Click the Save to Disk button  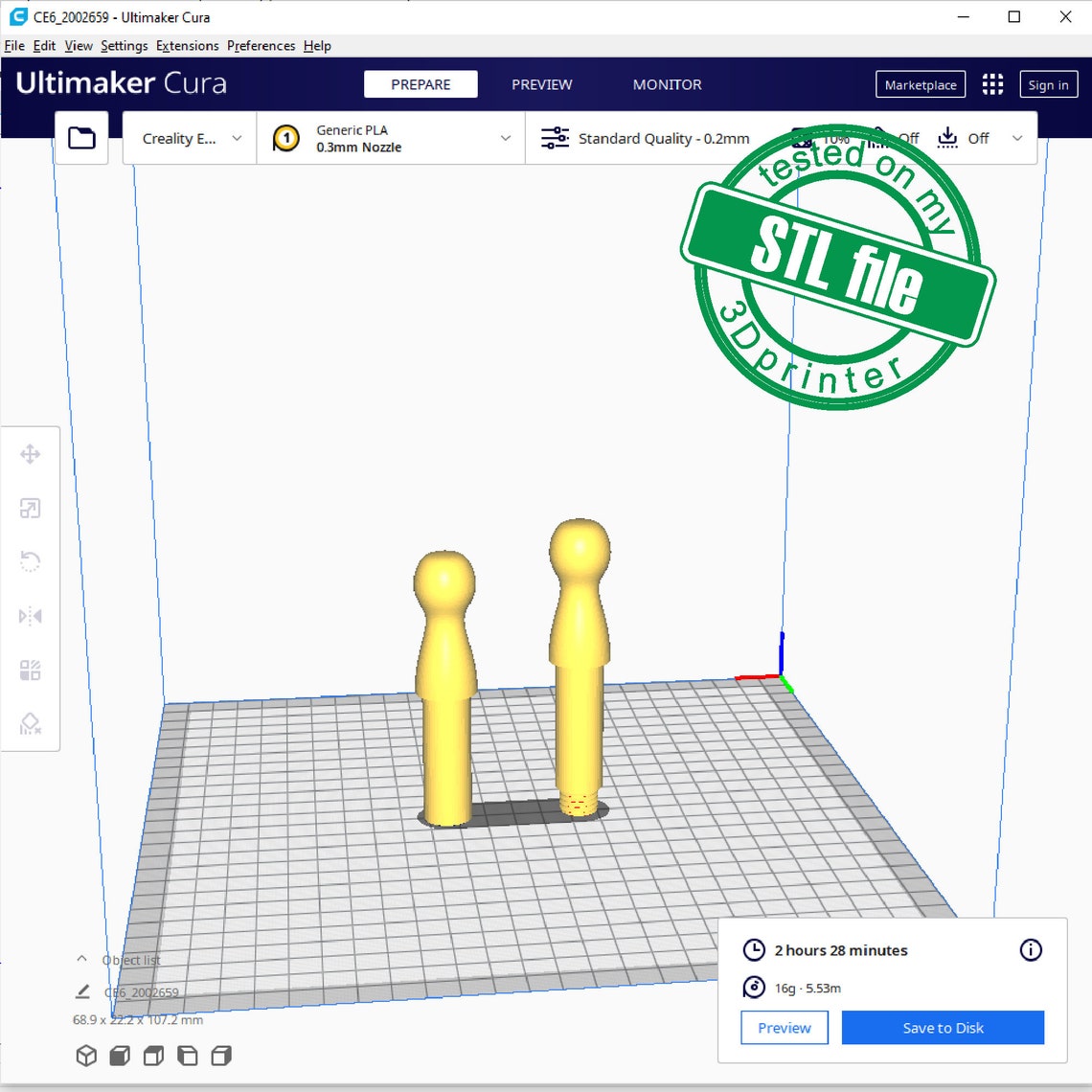(x=942, y=1027)
